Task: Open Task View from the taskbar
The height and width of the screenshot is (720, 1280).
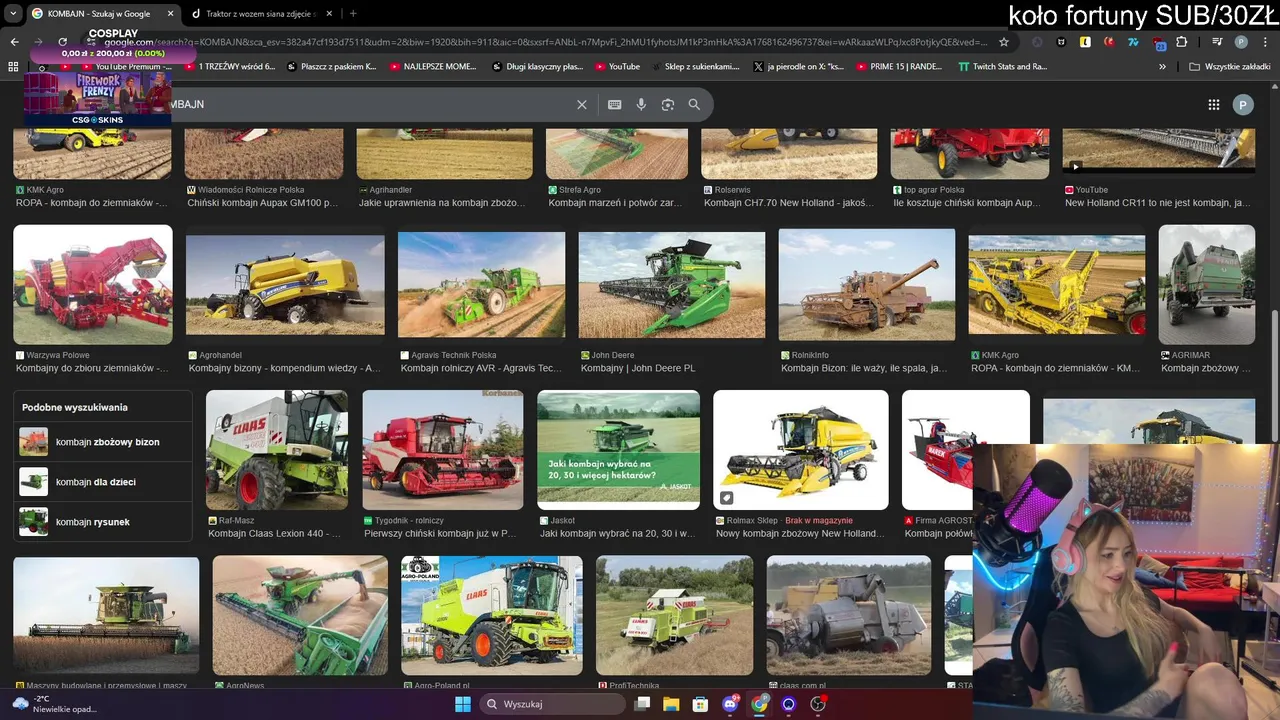Action: 642,704
